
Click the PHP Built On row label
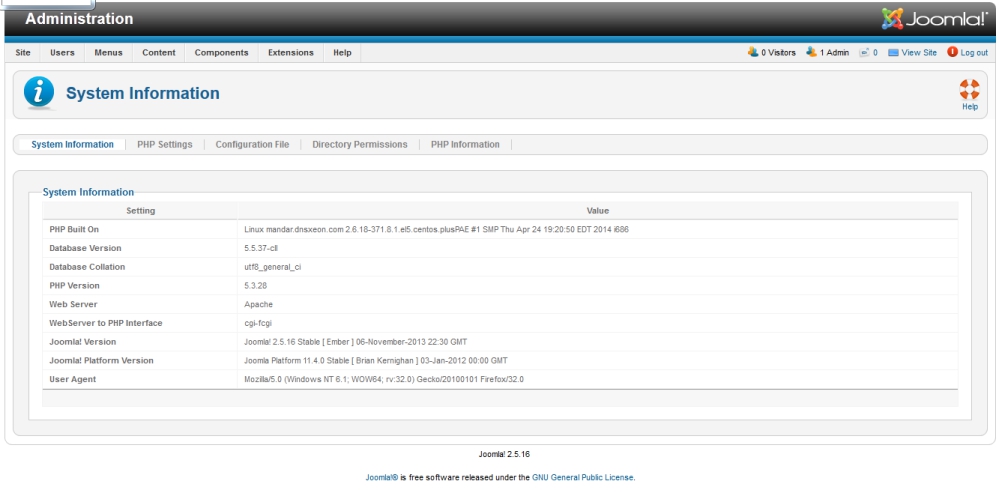pos(74,229)
